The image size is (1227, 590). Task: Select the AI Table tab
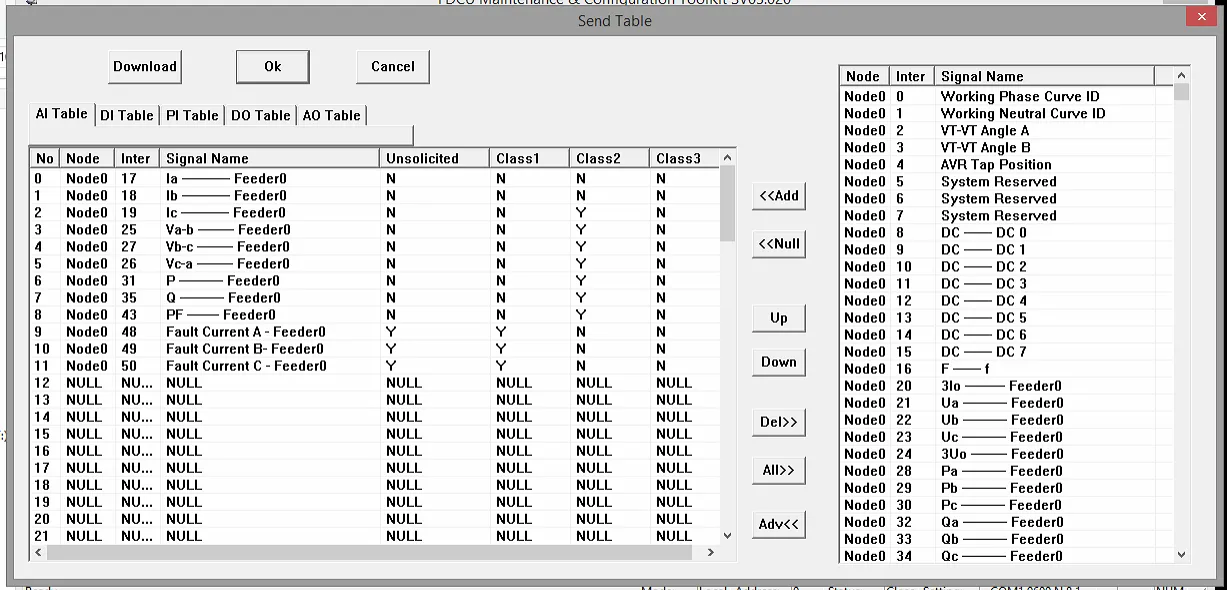pyautogui.click(x=62, y=114)
